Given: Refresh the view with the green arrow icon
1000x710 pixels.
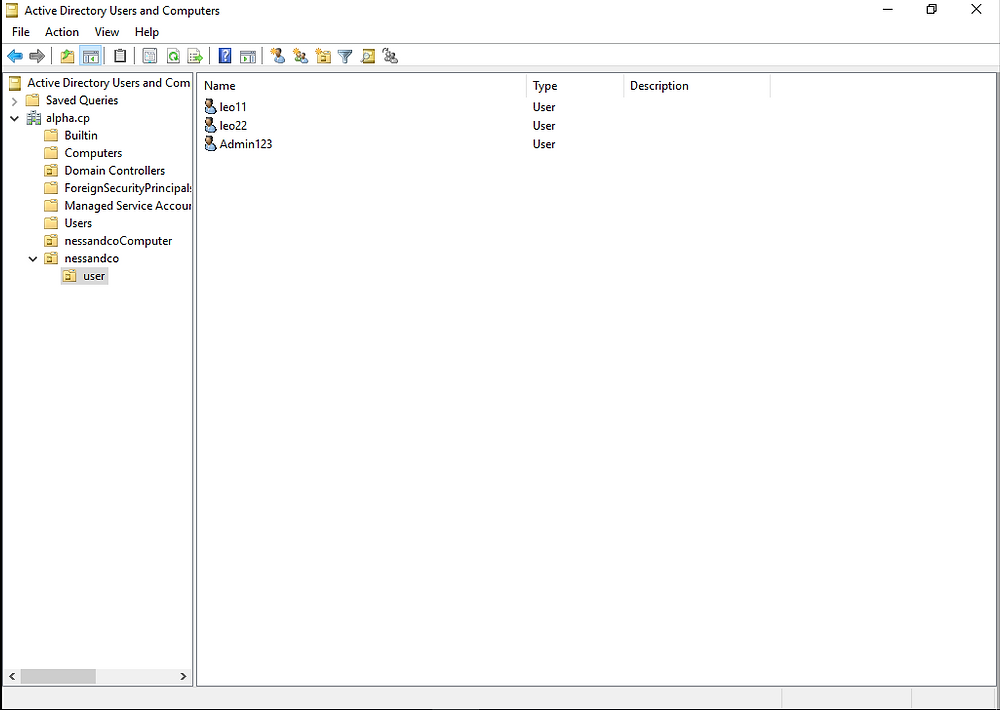Looking at the screenshot, I should click(173, 56).
